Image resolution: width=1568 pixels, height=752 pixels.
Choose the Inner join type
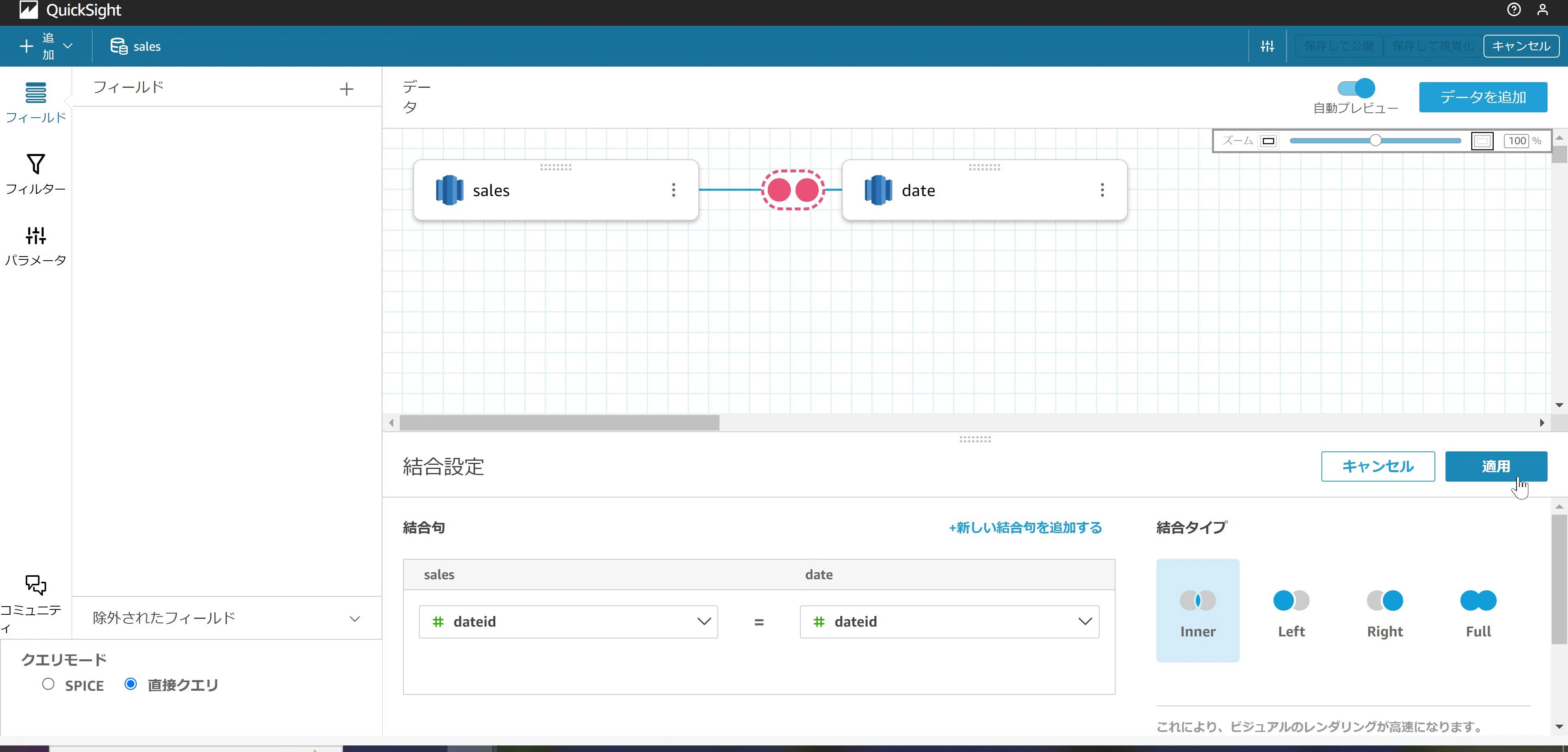pyautogui.click(x=1197, y=610)
